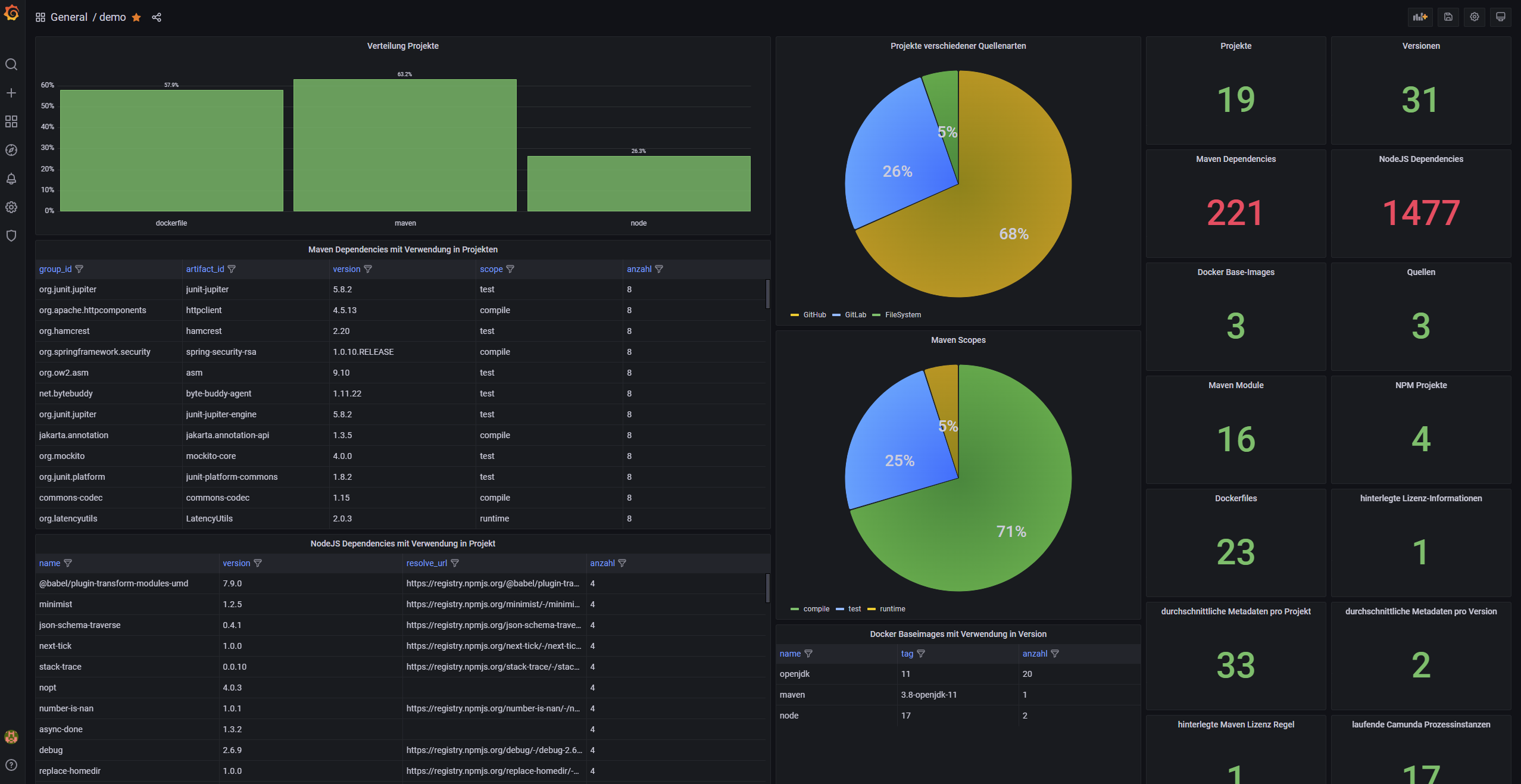
Task: Open the Explore compass icon
Action: [11, 150]
